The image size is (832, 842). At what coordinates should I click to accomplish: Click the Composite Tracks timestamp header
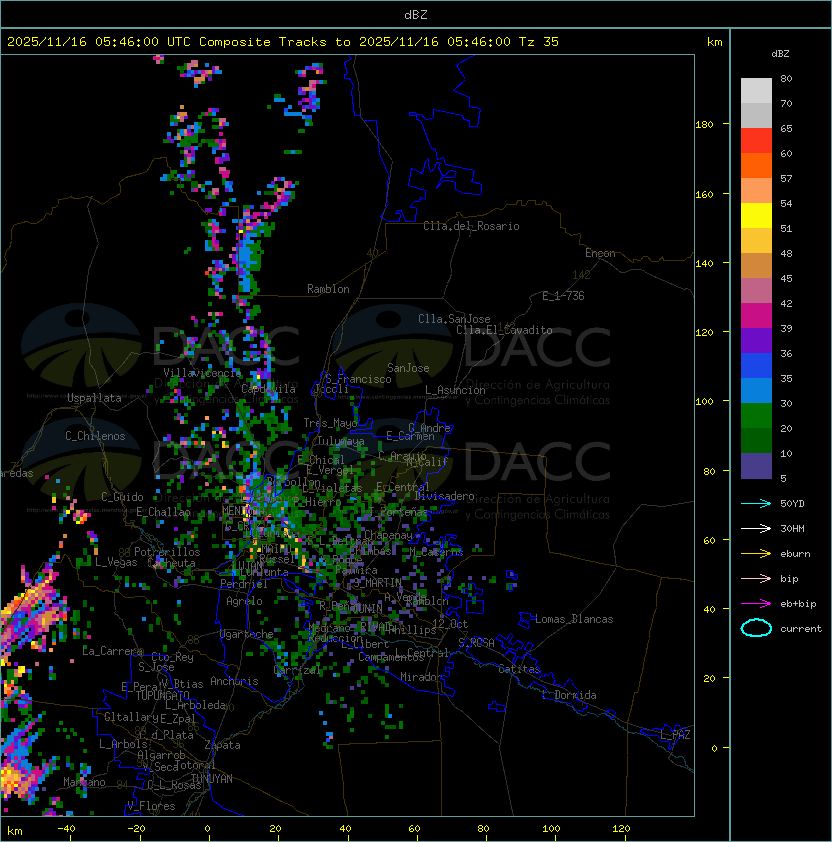283,42
